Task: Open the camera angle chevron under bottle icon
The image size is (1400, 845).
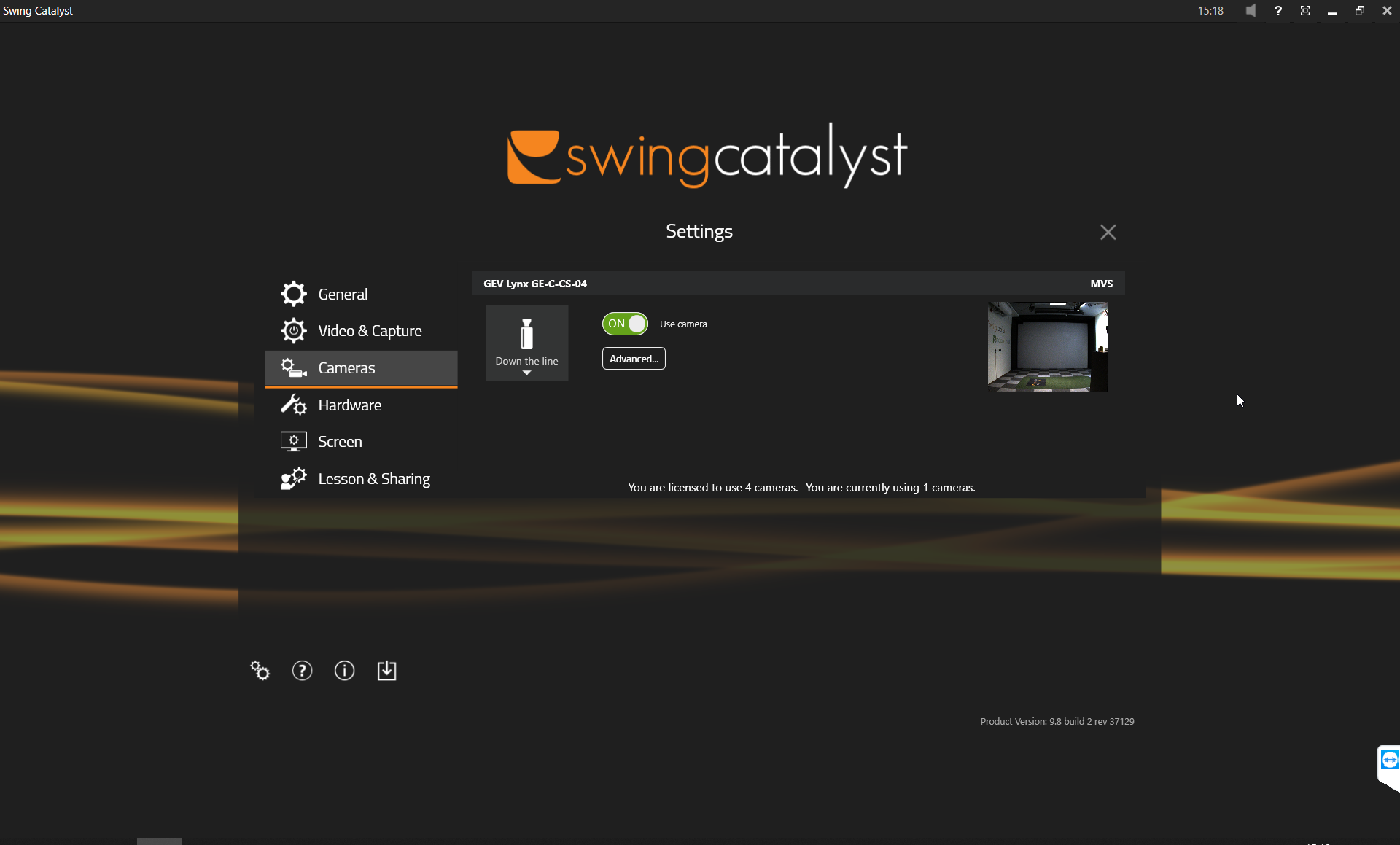Action: 526,373
